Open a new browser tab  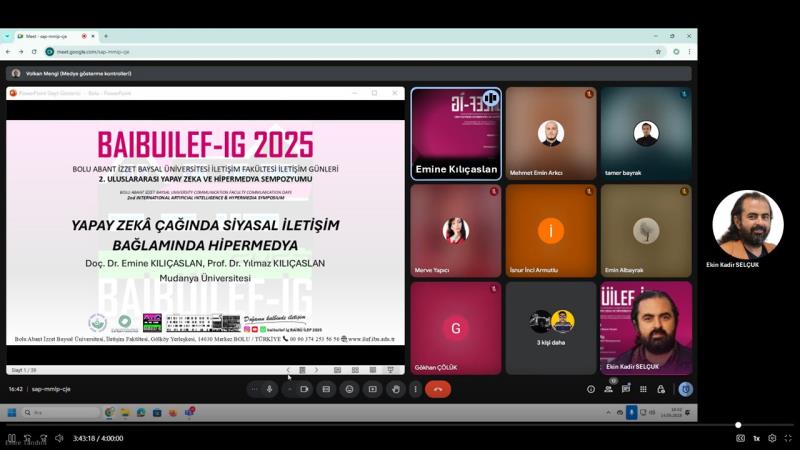pos(106,36)
